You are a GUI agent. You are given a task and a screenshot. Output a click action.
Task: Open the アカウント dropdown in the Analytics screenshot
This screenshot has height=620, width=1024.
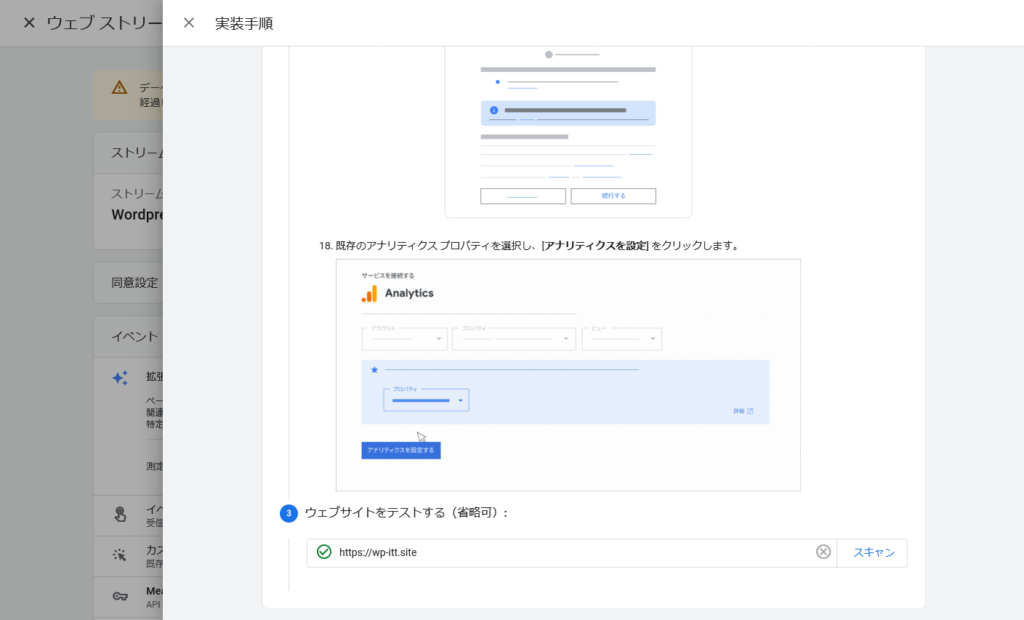point(404,339)
